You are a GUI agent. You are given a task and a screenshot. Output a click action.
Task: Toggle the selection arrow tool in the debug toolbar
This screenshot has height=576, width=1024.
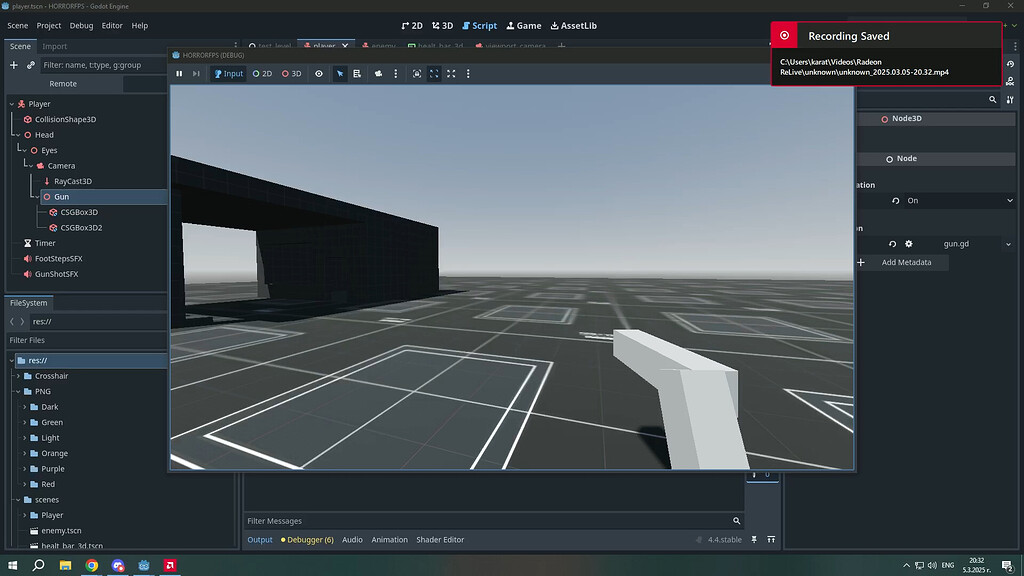[x=340, y=73]
